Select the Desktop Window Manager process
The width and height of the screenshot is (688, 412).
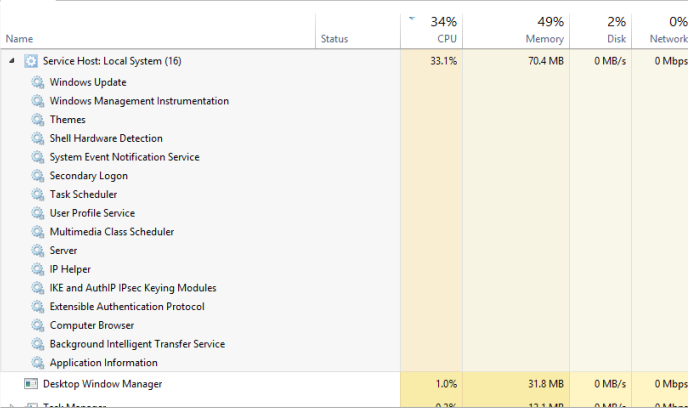pyautogui.click(x=102, y=384)
